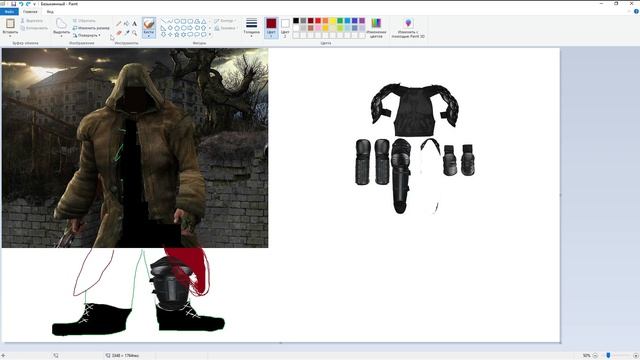Select the Fill with color bucket tool
The height and width of the screenshot is (360, 640).
pos(127,24)
